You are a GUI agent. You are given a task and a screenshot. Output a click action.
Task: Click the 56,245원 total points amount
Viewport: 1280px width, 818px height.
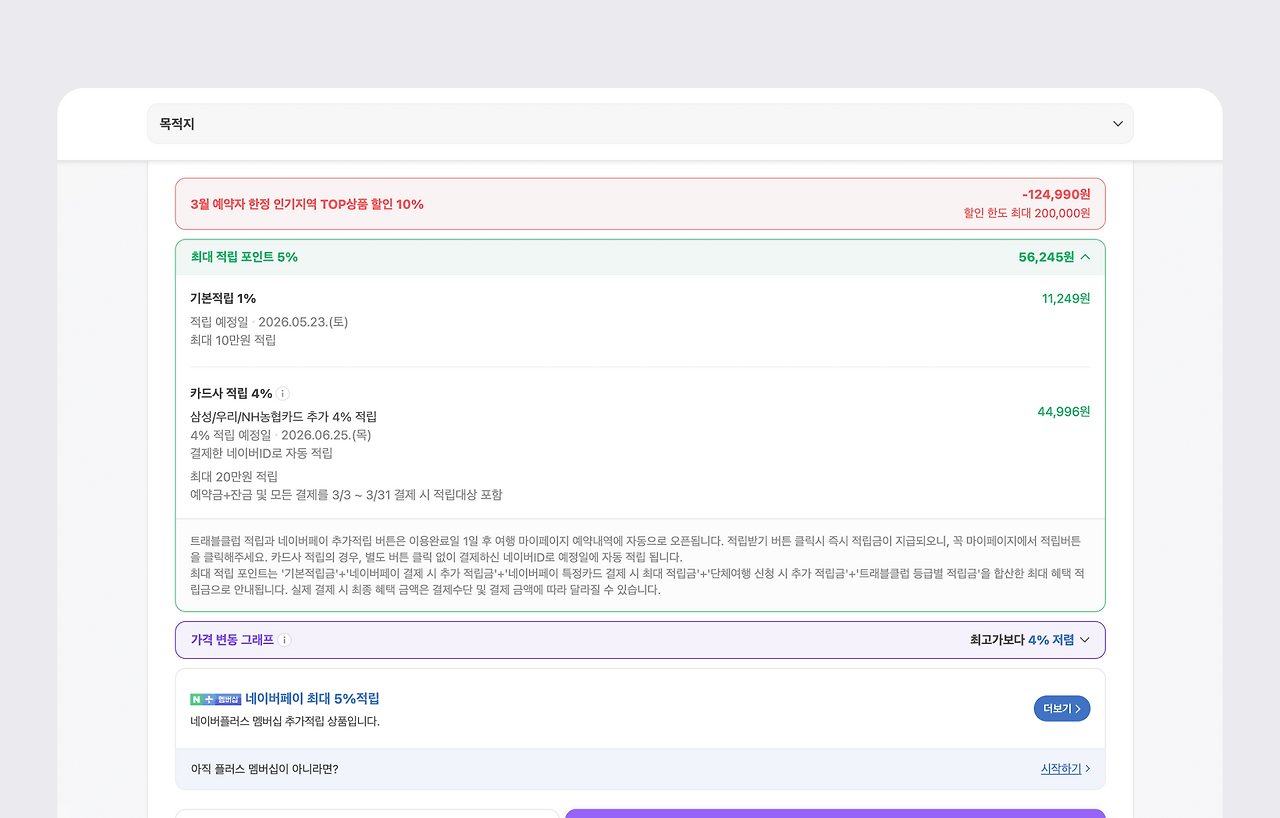(x=1046, y=257)
